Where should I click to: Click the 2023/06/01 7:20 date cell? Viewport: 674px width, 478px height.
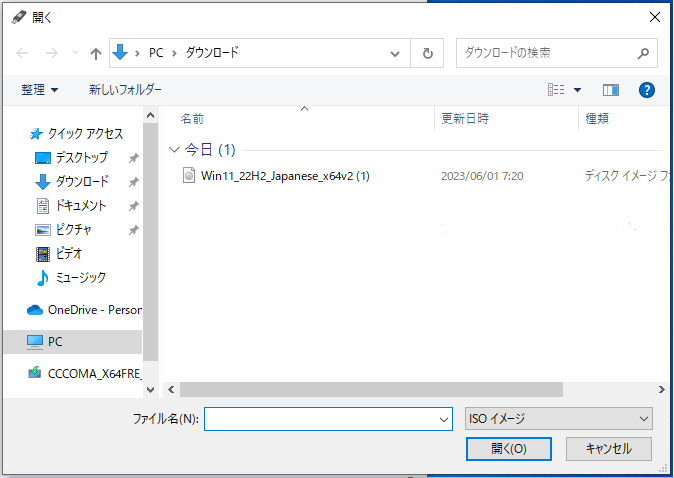coord(482,176)
